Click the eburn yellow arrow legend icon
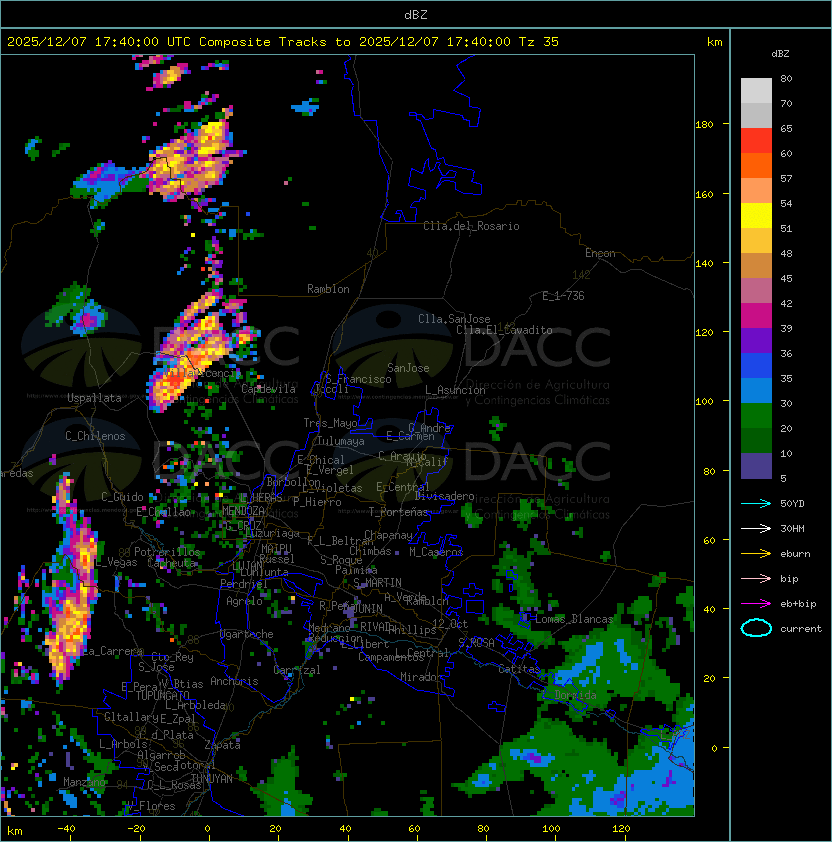 756,554
